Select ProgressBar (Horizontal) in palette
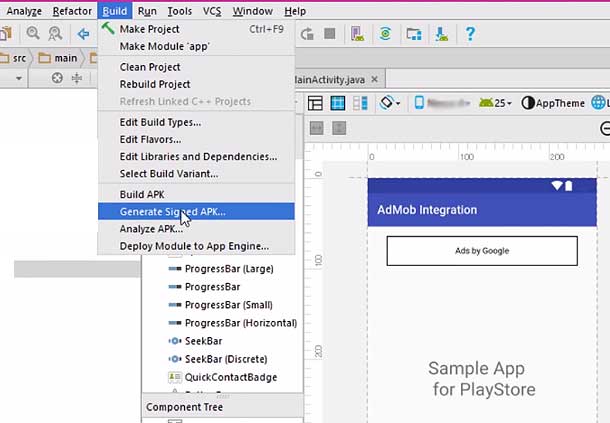Image resolution: width=610 pixels, height=423 pixels. pyautogui.click(x=233, y=323)
